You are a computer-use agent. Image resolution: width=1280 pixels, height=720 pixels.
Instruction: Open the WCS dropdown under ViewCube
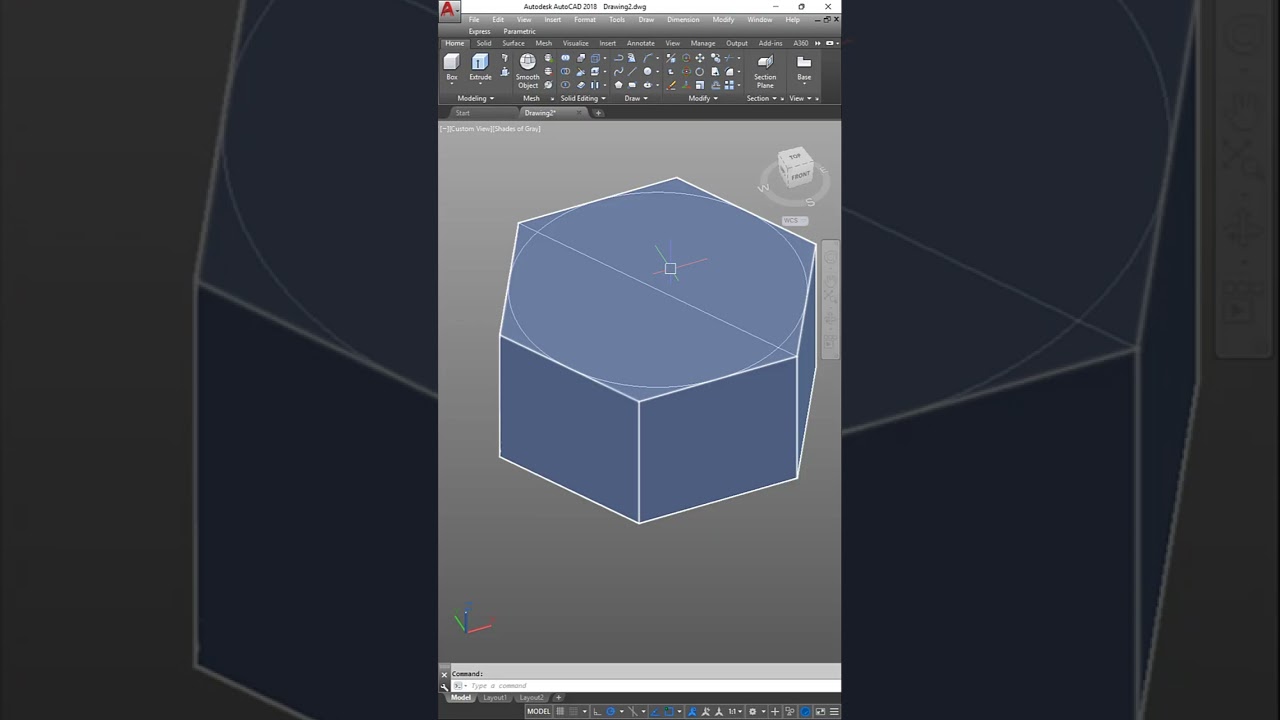795,220
